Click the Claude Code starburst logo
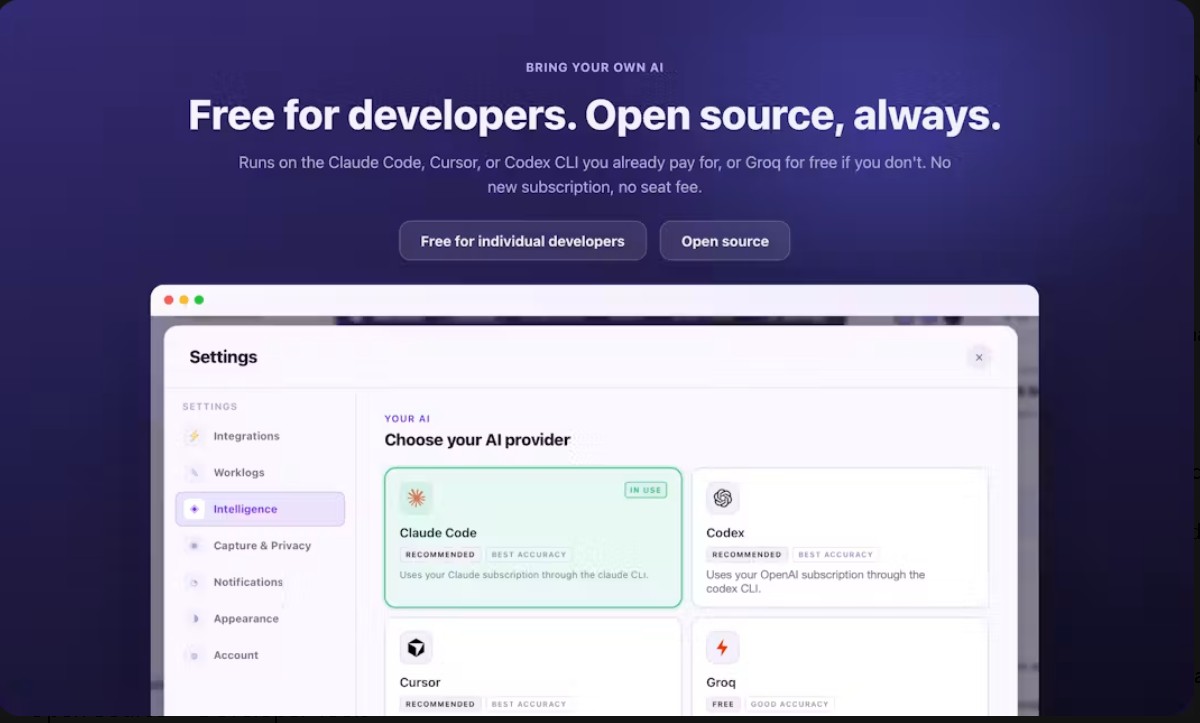The width and height of the screenshot is (1200, 723). [416, 498]
